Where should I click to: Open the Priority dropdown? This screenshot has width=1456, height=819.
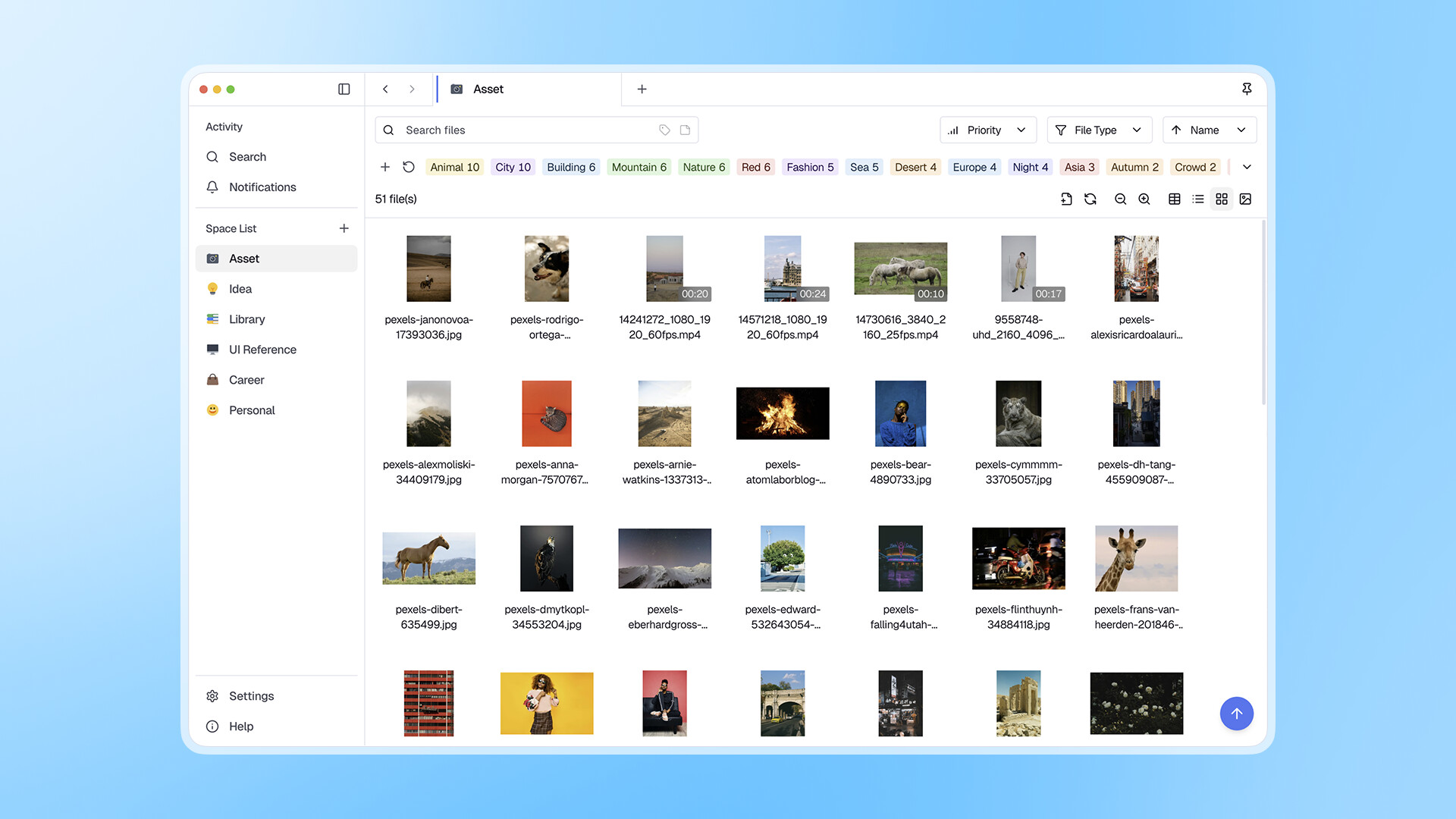coord(987,130)
